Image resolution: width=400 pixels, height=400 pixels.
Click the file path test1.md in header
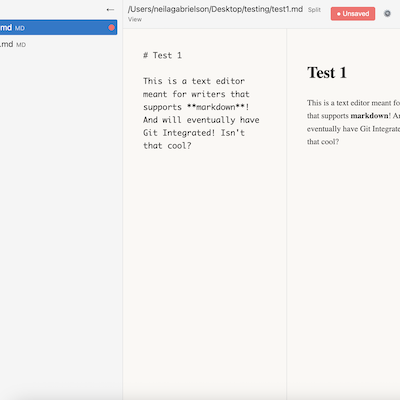coord(215,9)
